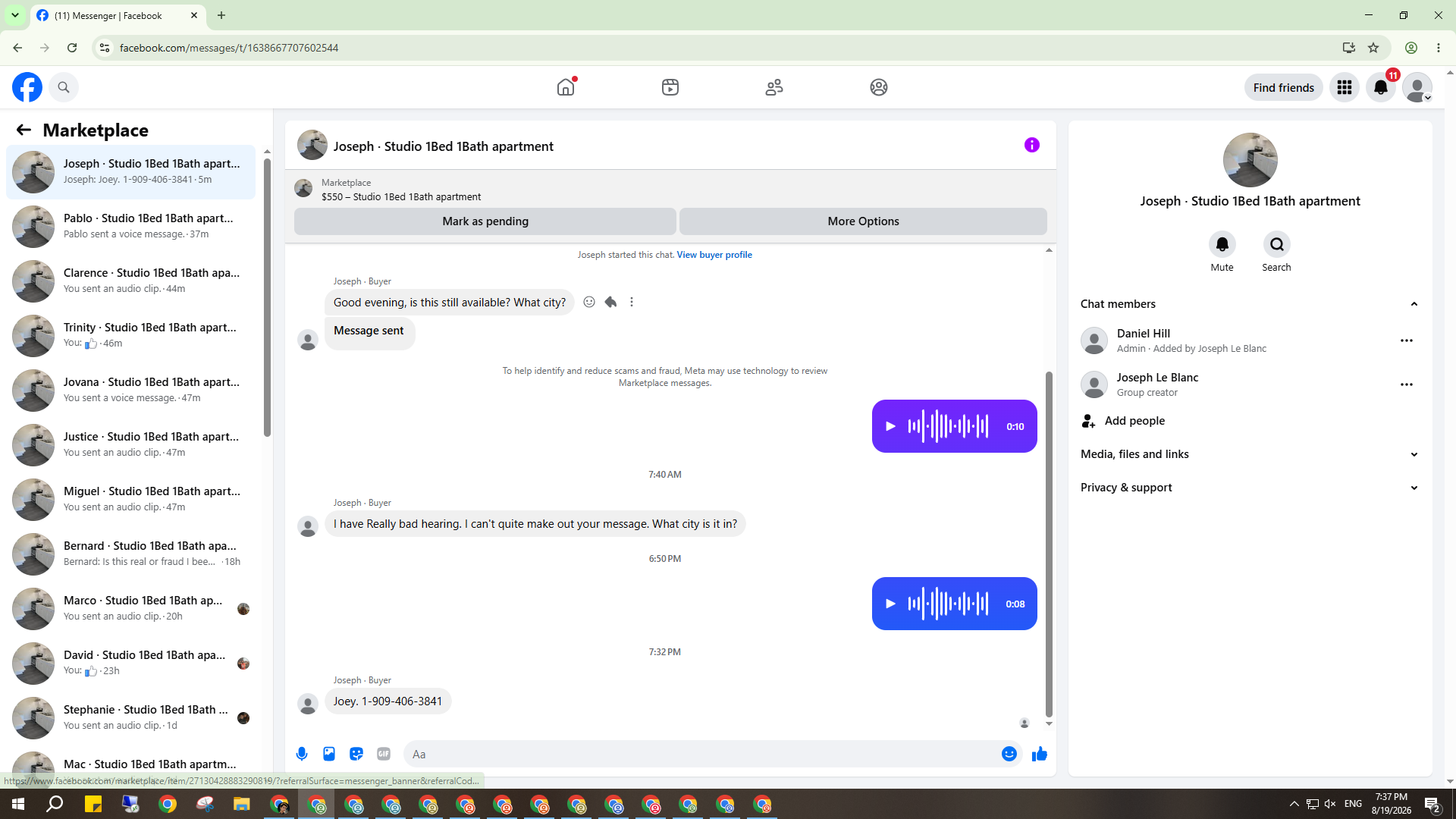Record a voice clip with microphone icon
Viewport: 1456px width, 819px height.
(x=302, y=754)
